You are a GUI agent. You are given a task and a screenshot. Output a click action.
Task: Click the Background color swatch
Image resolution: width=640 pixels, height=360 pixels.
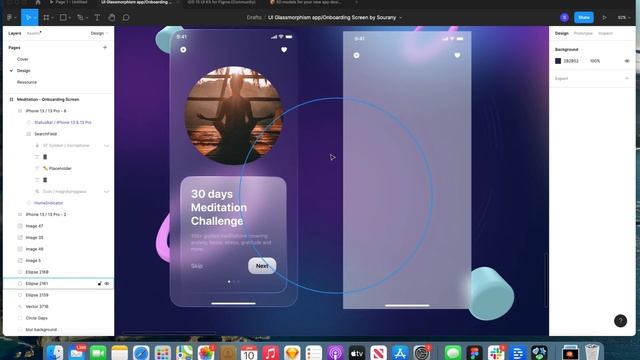pyautogui.click(x=558, y=61)
